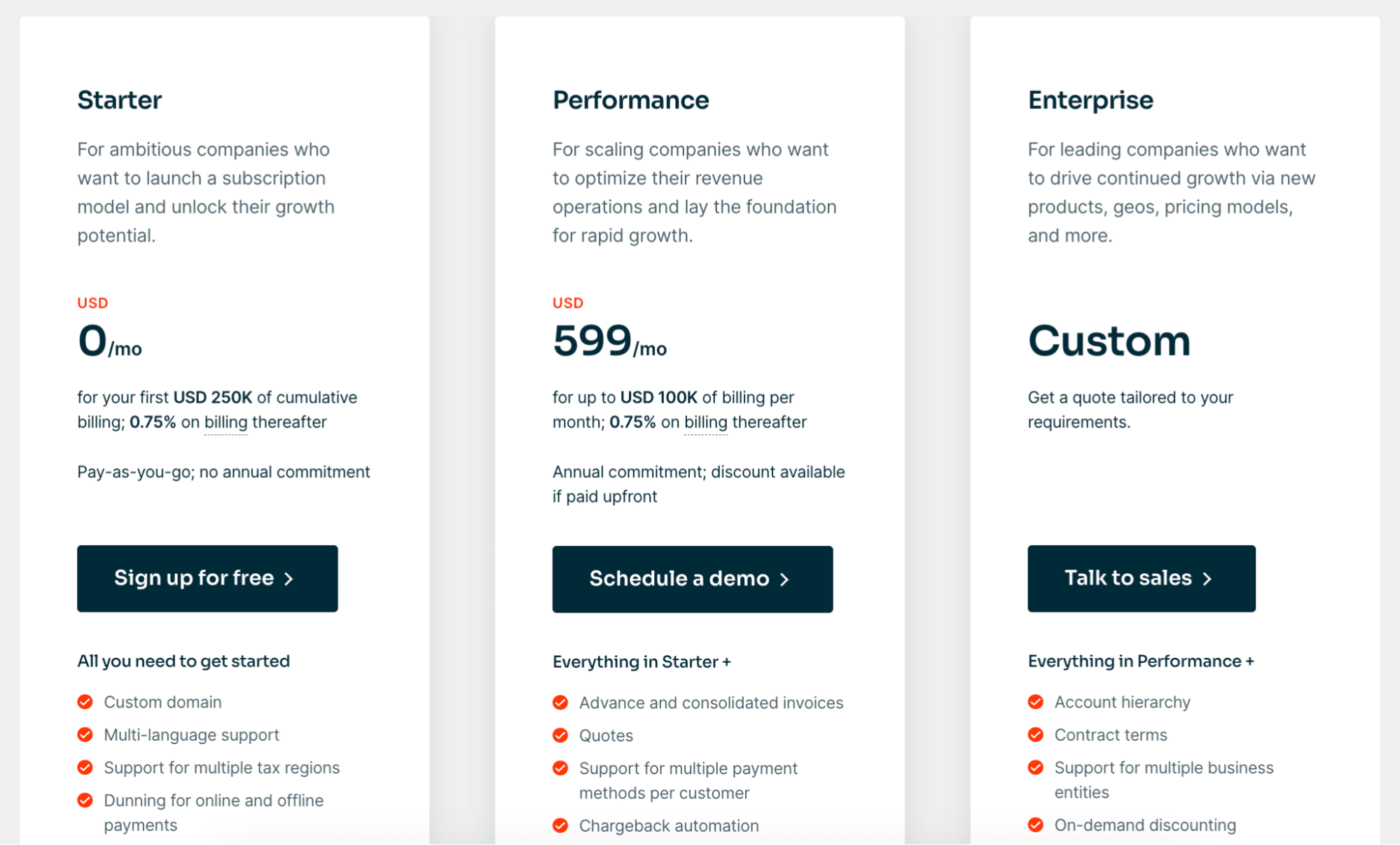Click the Starter plan heading
The height and width of the screenshot is (845, 1400).
click(120, 100)
